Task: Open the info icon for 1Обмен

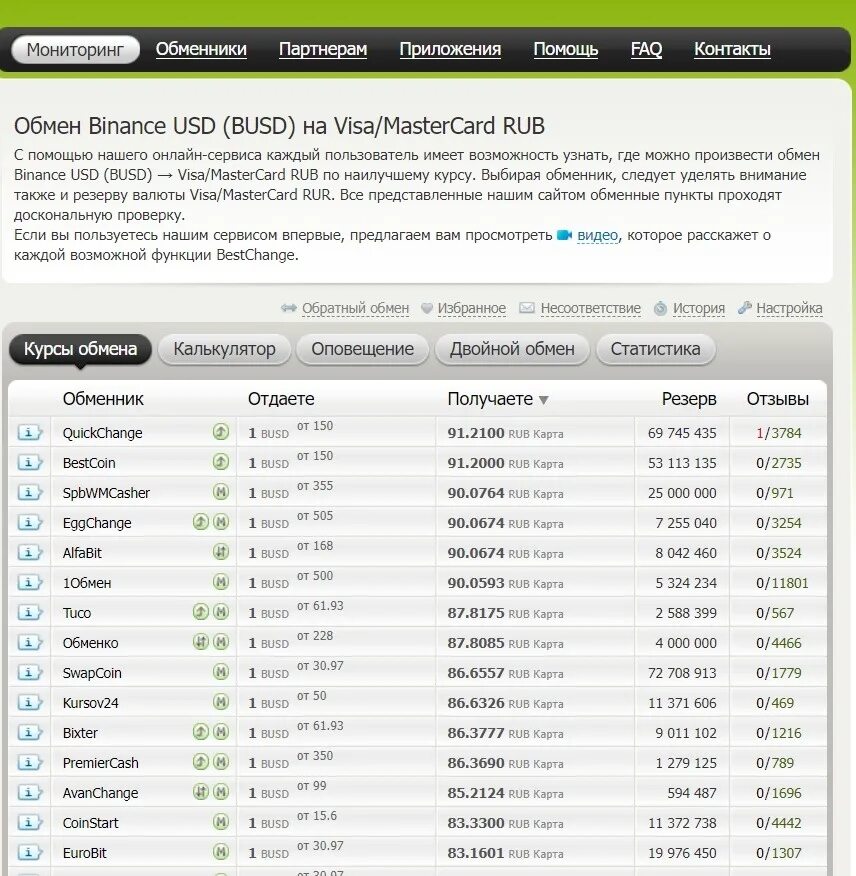Action: click(29, 583)
